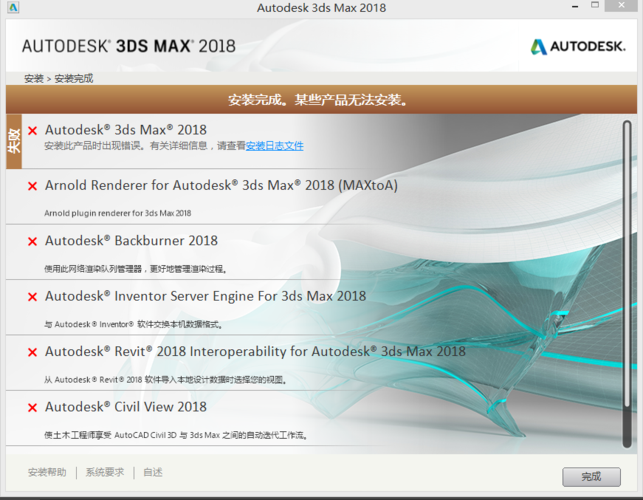This screenshot has height=500, width=643.
Task: Click the 失败 failed status label
Action: tap(14, 142)
